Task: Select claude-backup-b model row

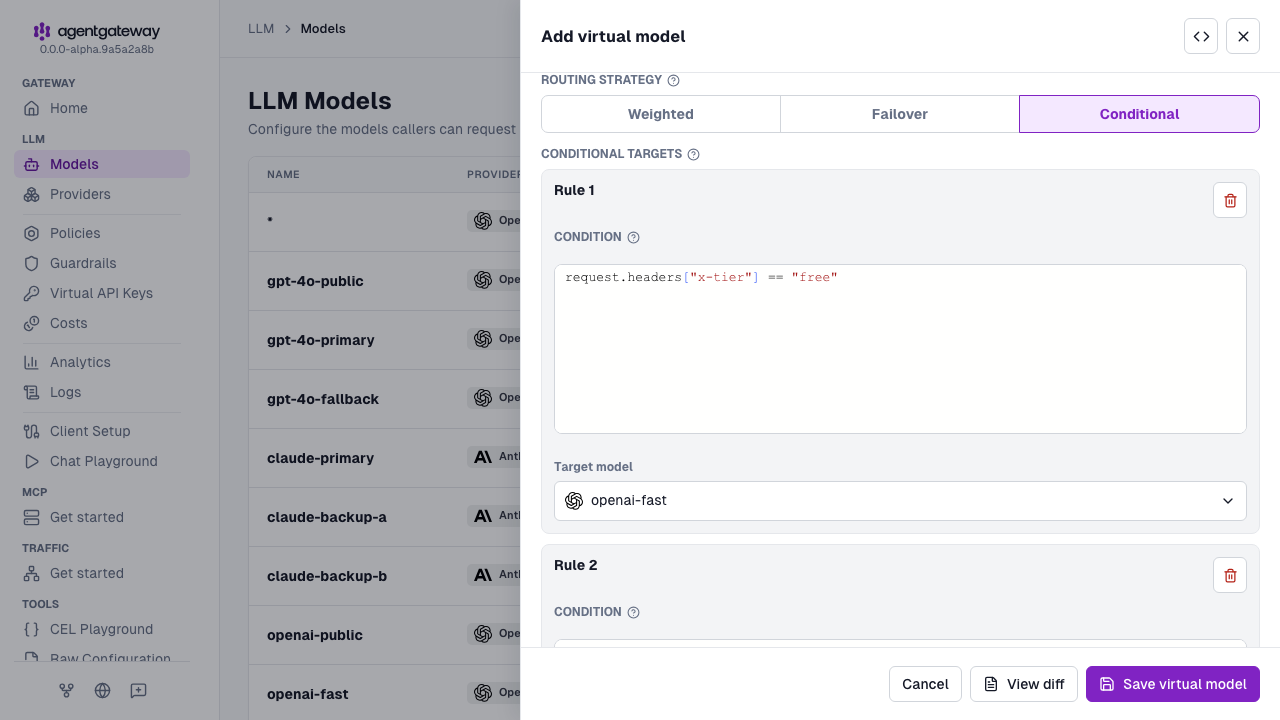Action: point(384,576)
